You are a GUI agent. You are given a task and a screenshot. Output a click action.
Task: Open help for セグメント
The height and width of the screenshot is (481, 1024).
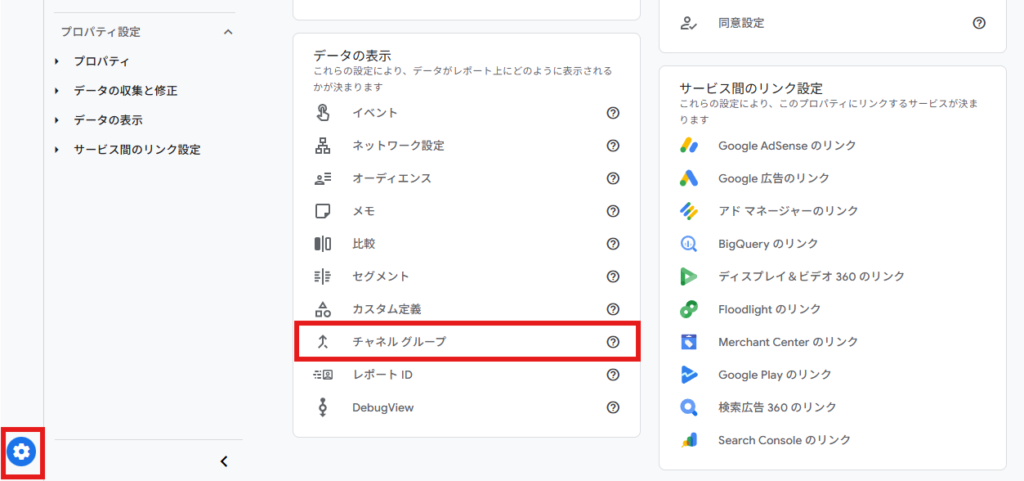click(613, 276)
